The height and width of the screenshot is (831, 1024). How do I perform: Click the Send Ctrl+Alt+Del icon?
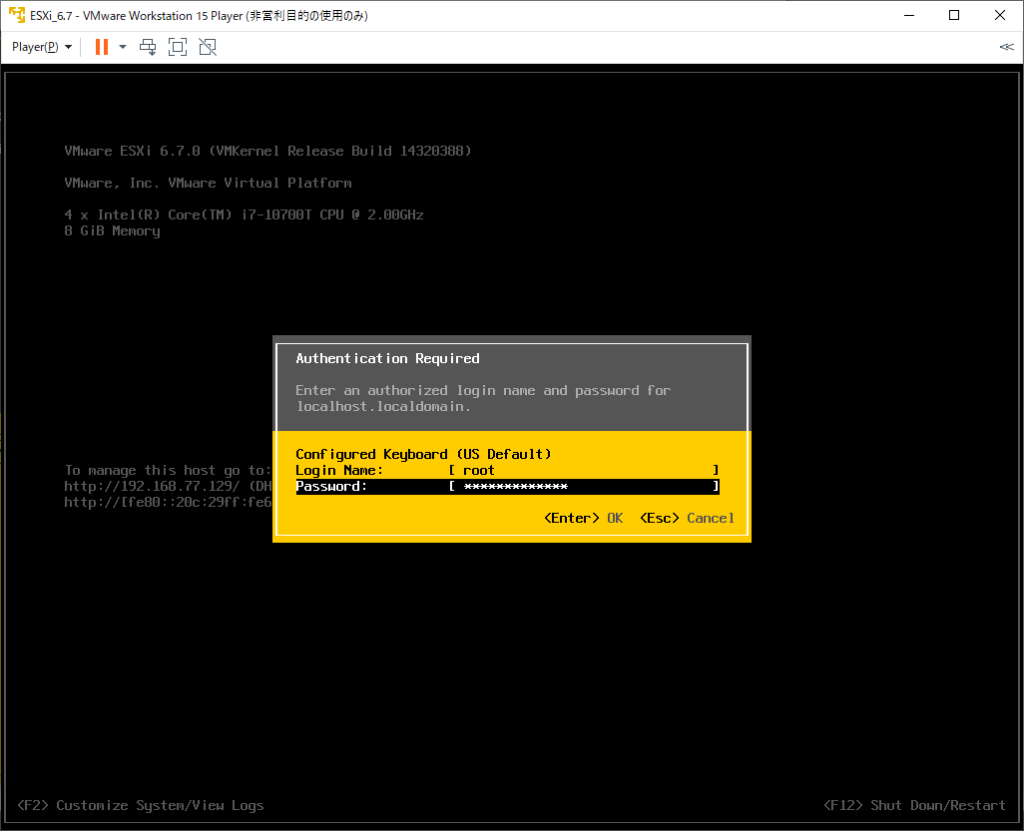[x=148, y=47]
